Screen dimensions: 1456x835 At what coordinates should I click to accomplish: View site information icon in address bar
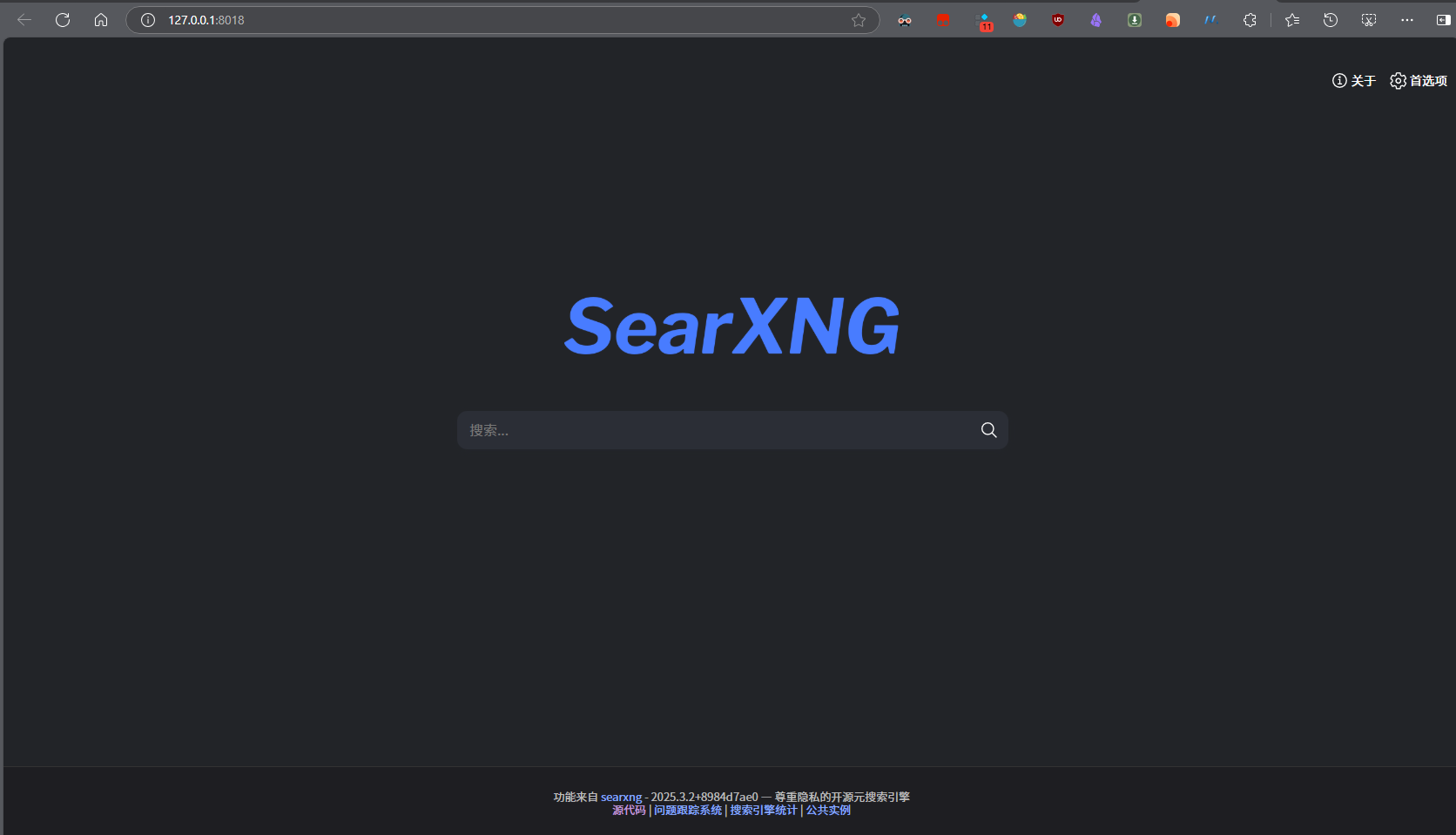(148, 20)
